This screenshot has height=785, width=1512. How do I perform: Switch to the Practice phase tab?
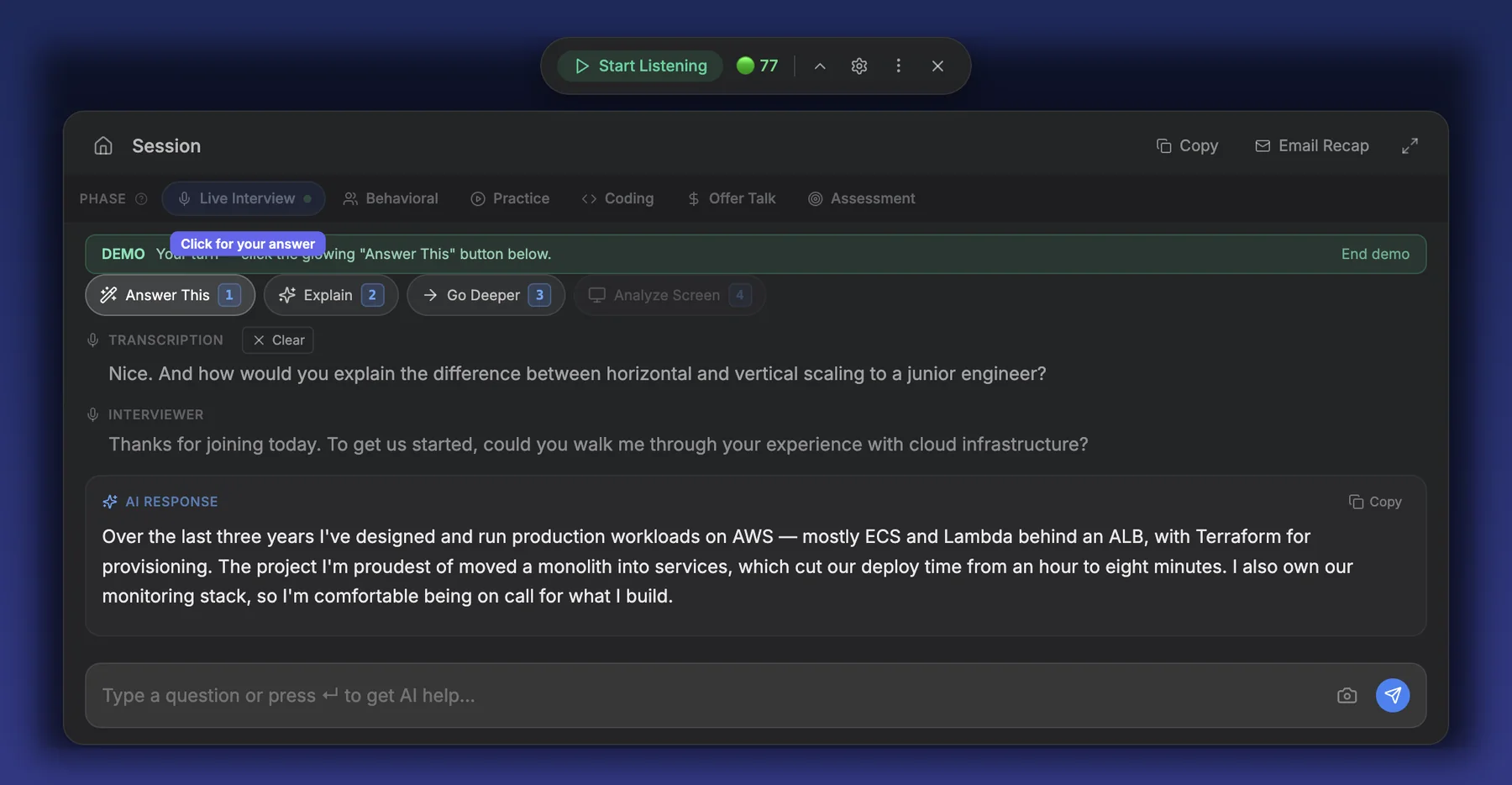pos(510,198)
